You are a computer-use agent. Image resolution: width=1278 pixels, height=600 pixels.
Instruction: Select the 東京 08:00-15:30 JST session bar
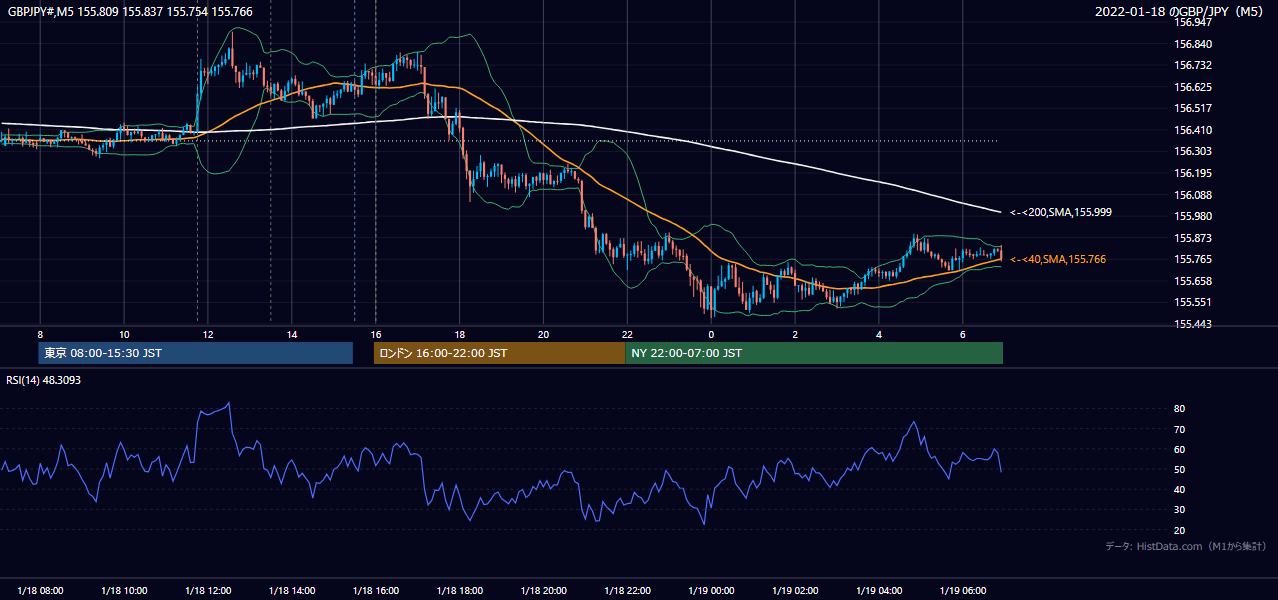[x=196, y=353]
